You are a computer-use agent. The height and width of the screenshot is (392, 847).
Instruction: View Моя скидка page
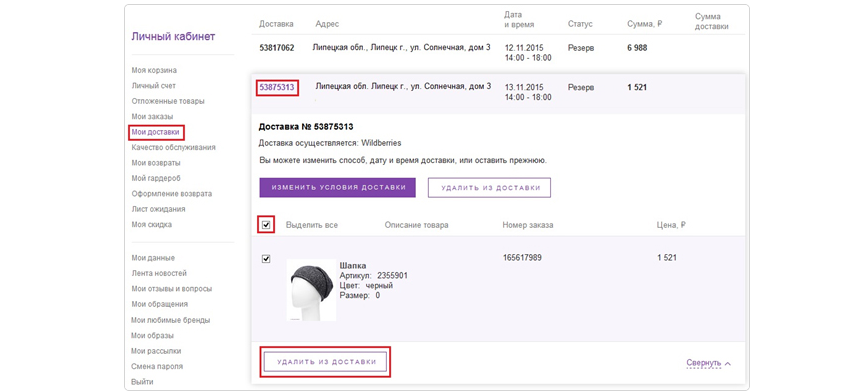pos(152,224)
